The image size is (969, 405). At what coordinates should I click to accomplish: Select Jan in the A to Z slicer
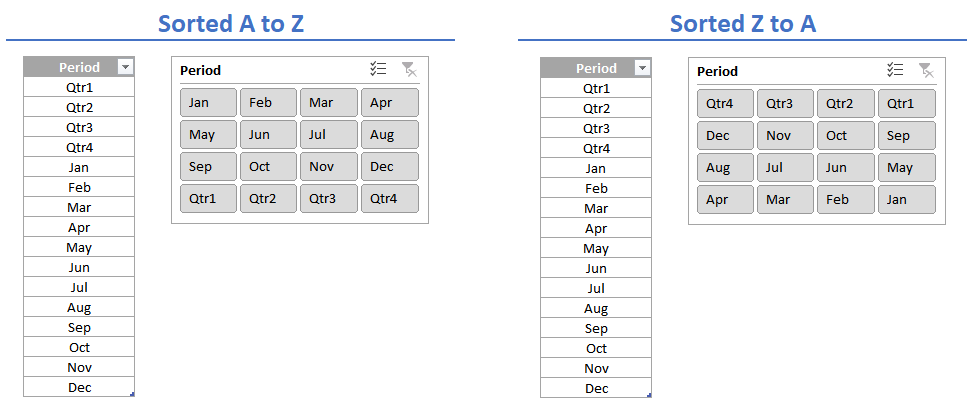(208, 103)
